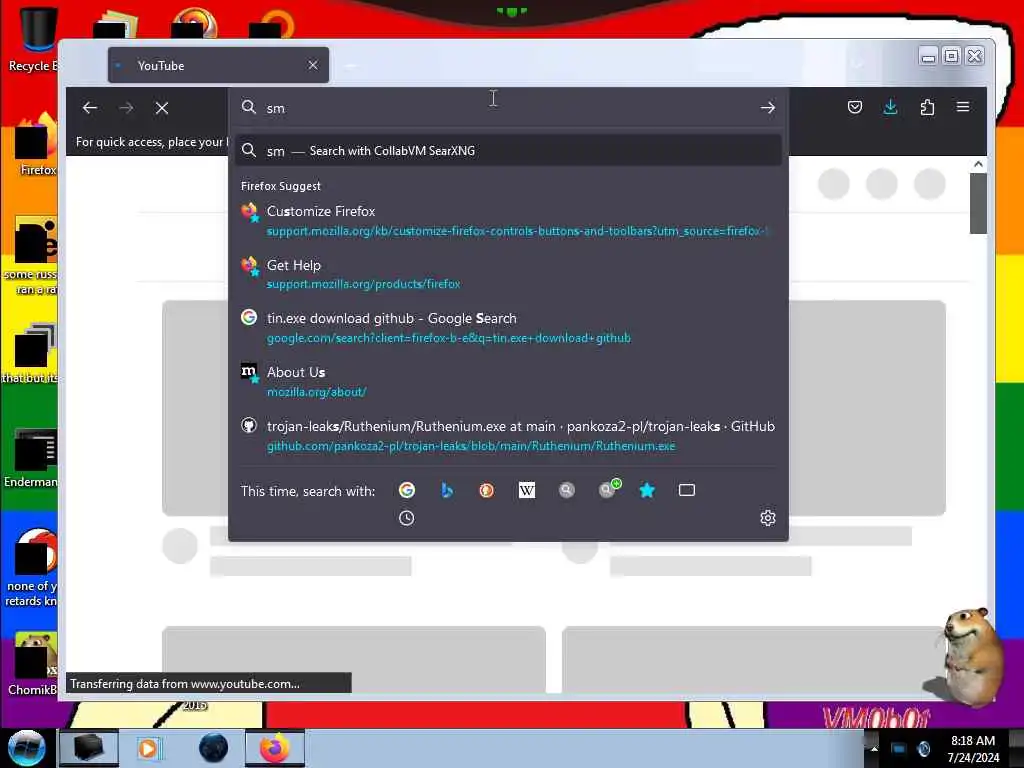The height and width of the screenshot is (768, 1024).
Task: Open Windows Media Player in the taskbar
Action: (149, 748)
